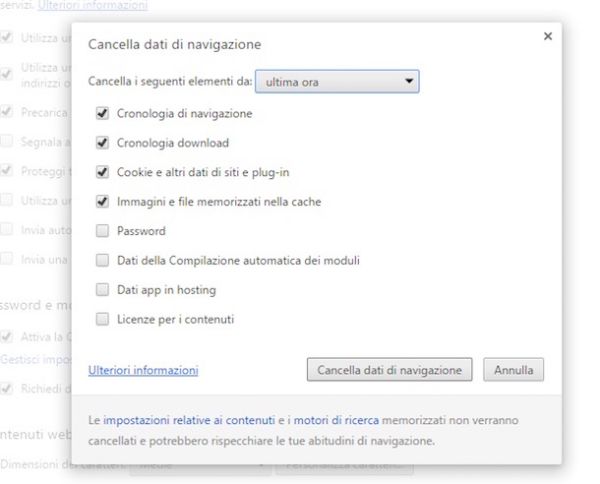Enable Licenze per i contenuti checkbox
Screen dimensions: 600x484
102,319
